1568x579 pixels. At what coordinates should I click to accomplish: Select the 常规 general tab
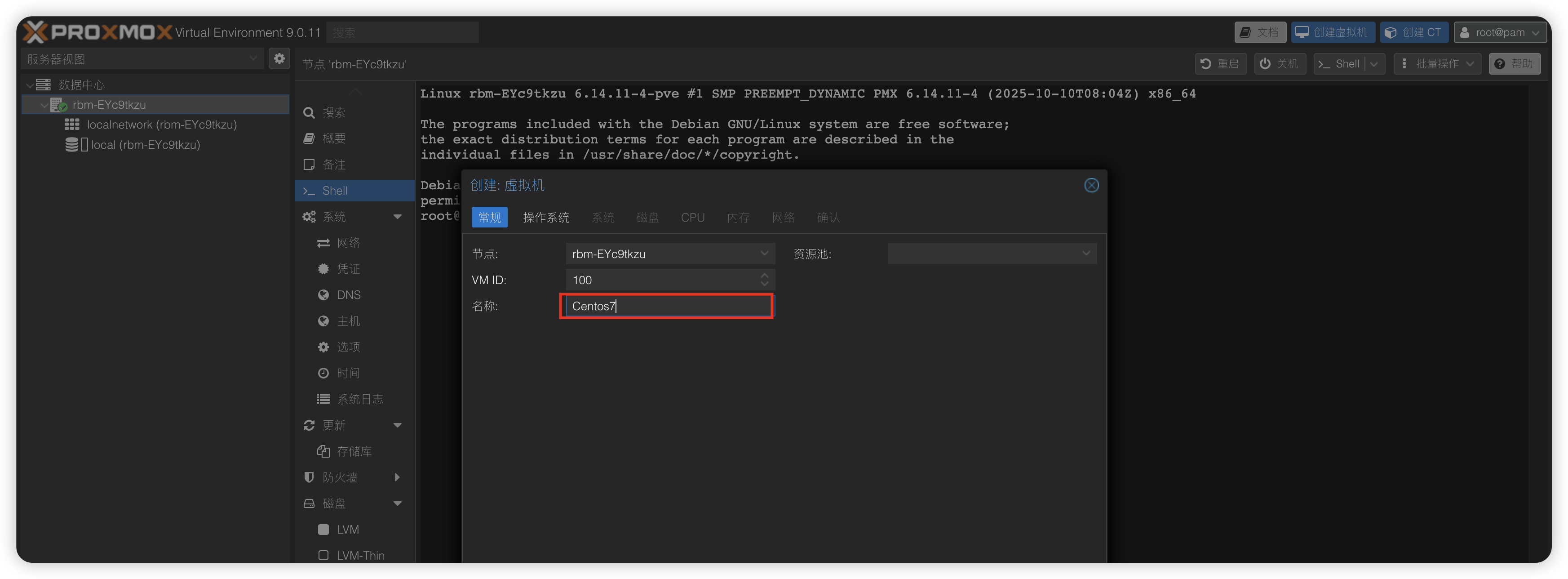489,218
